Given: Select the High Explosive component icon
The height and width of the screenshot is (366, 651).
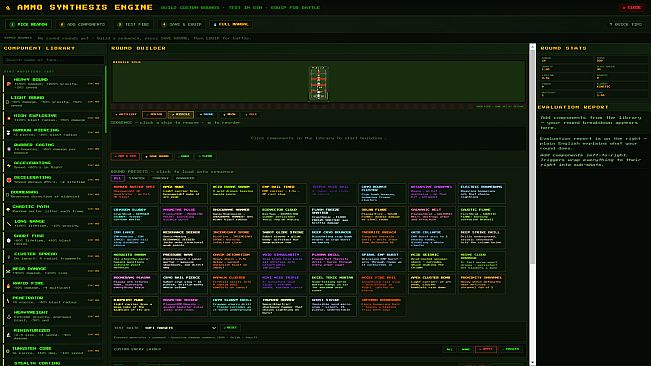Looking at the screenshot, I should pos(9,118).
